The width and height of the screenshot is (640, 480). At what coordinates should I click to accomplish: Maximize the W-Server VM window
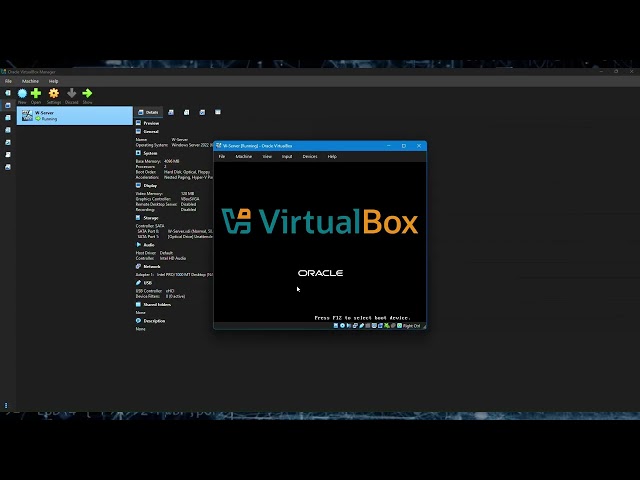pyautogui.click(x=404, y=146)
